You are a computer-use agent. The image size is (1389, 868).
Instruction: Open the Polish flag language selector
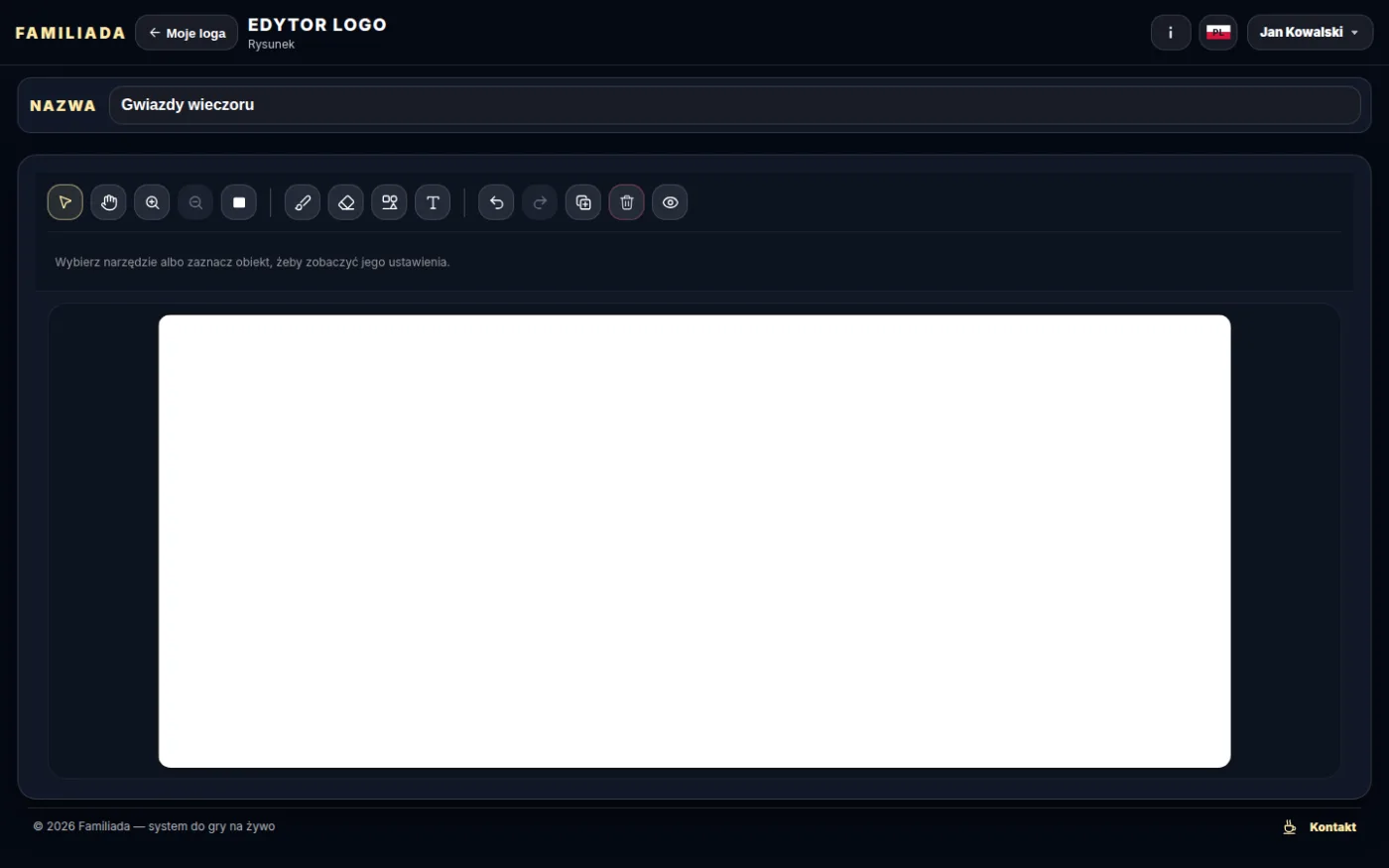tap(1218, 33)
